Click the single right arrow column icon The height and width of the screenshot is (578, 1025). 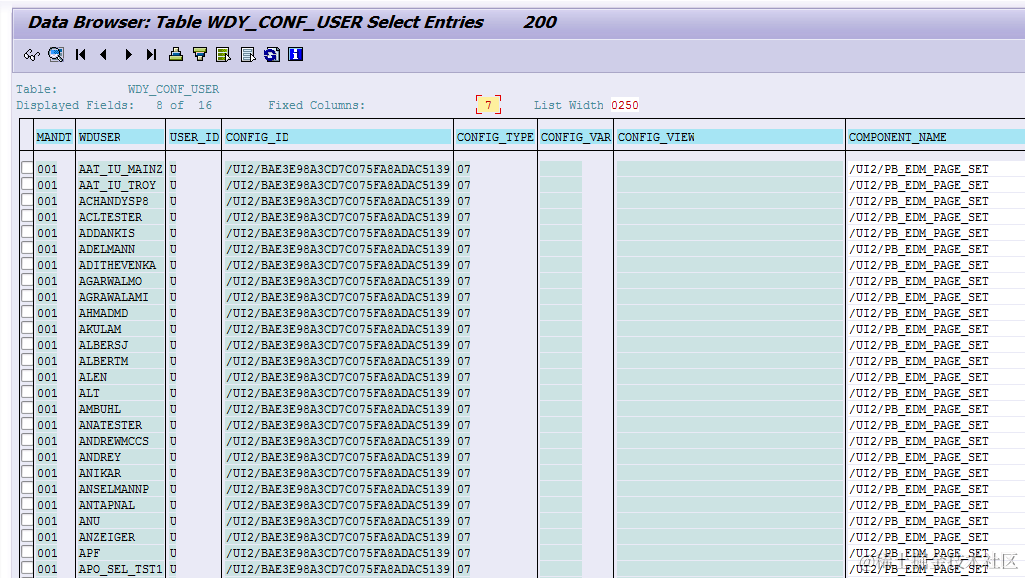pyautogui.click(x=128, y=55)
